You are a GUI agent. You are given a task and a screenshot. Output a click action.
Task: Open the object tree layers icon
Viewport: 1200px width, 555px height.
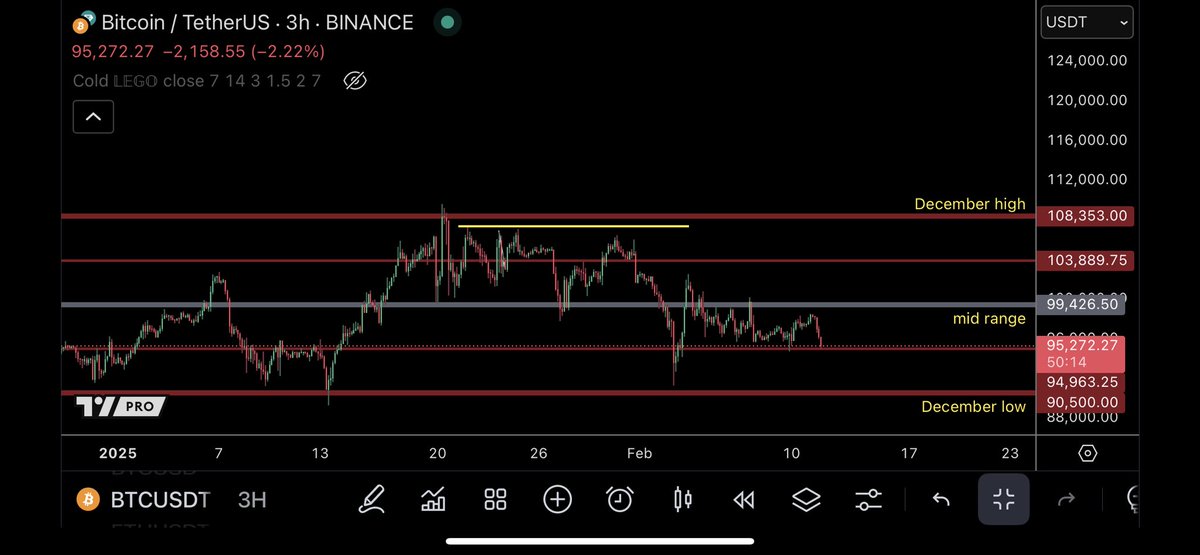[806, 498]
